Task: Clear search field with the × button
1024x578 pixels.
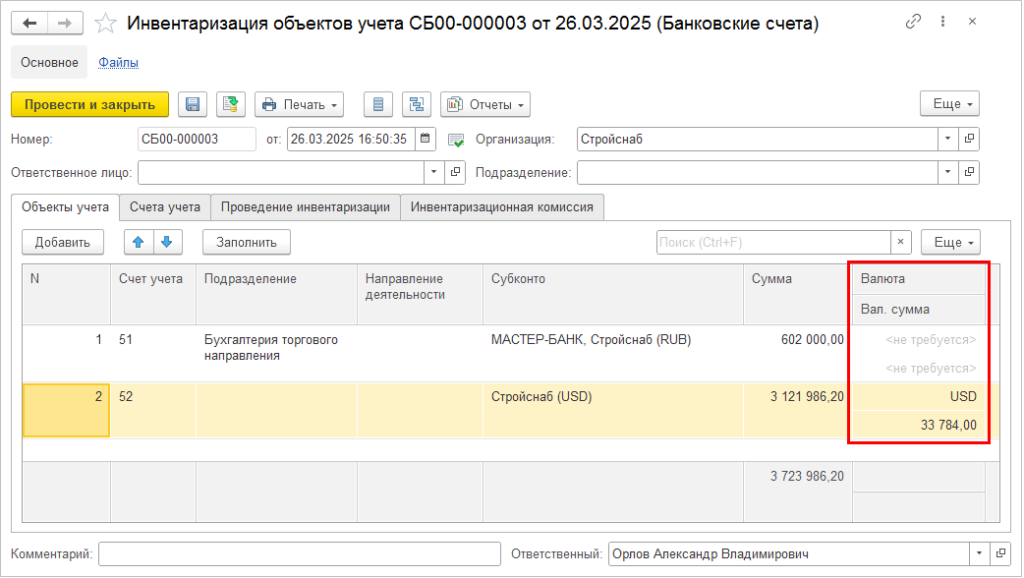Action: 900,242
